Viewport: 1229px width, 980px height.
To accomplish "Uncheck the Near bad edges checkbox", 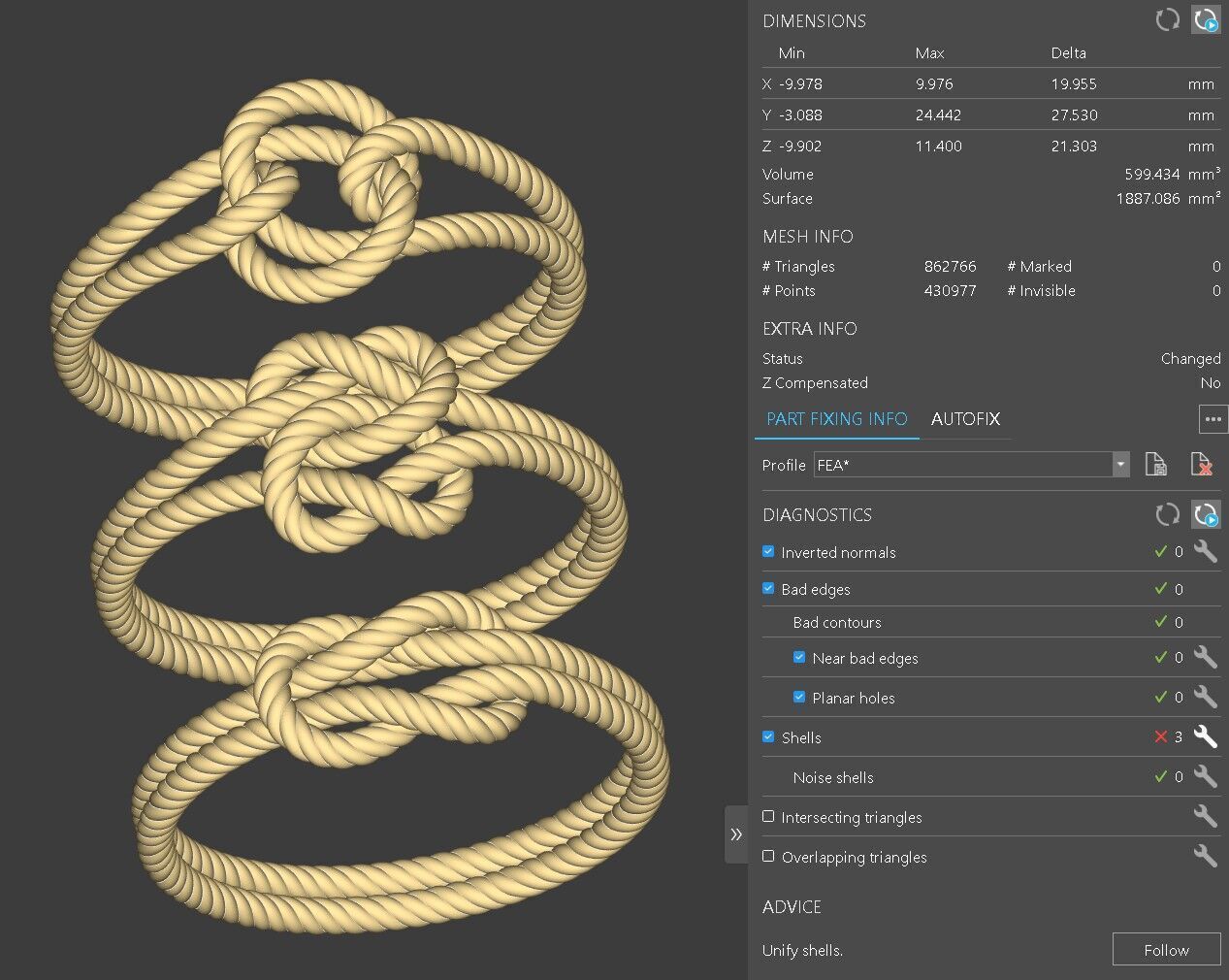I will (x=799, y=657).
